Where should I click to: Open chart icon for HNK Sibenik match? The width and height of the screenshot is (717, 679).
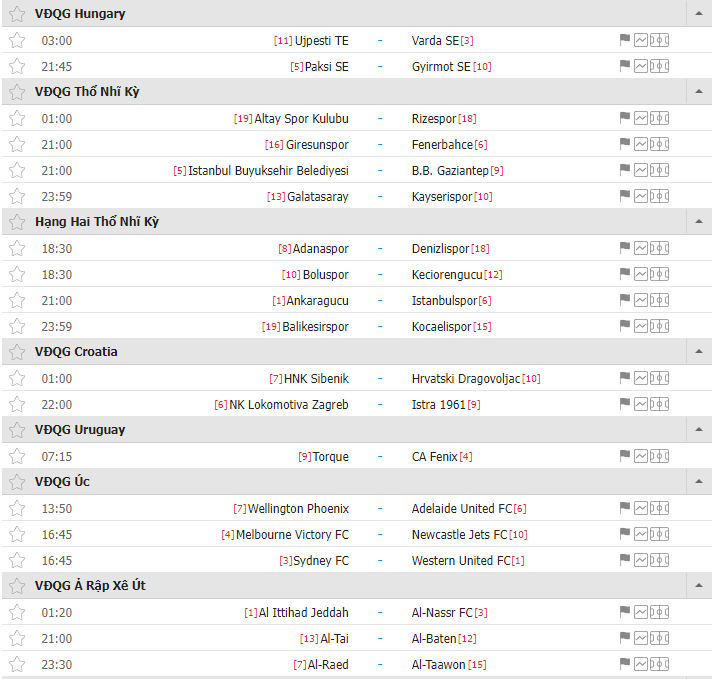click(641, 379)
